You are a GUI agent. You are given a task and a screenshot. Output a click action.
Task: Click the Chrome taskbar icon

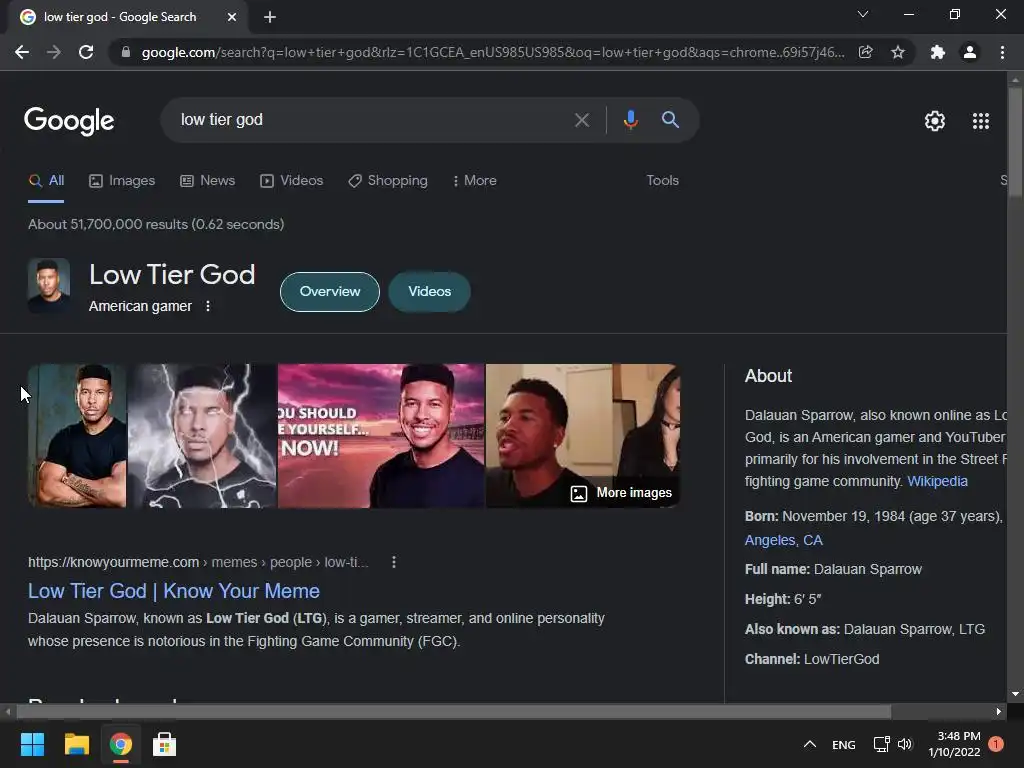121,744
